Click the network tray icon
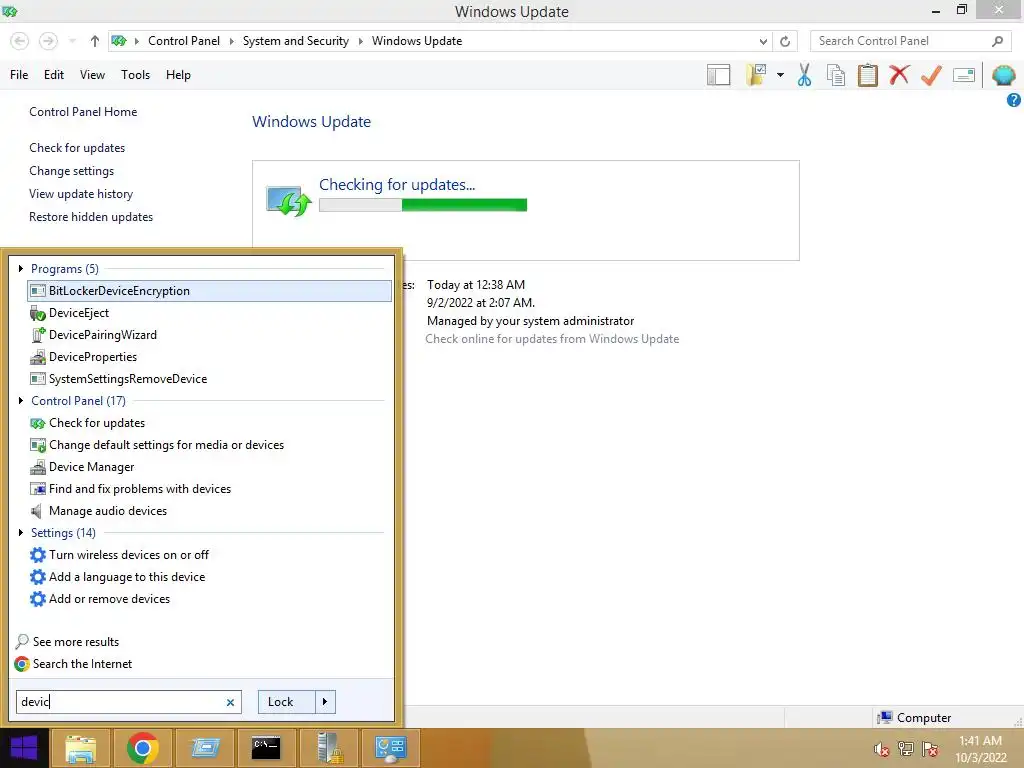This screenshot has width=1024, height=768. click(906, 749)
